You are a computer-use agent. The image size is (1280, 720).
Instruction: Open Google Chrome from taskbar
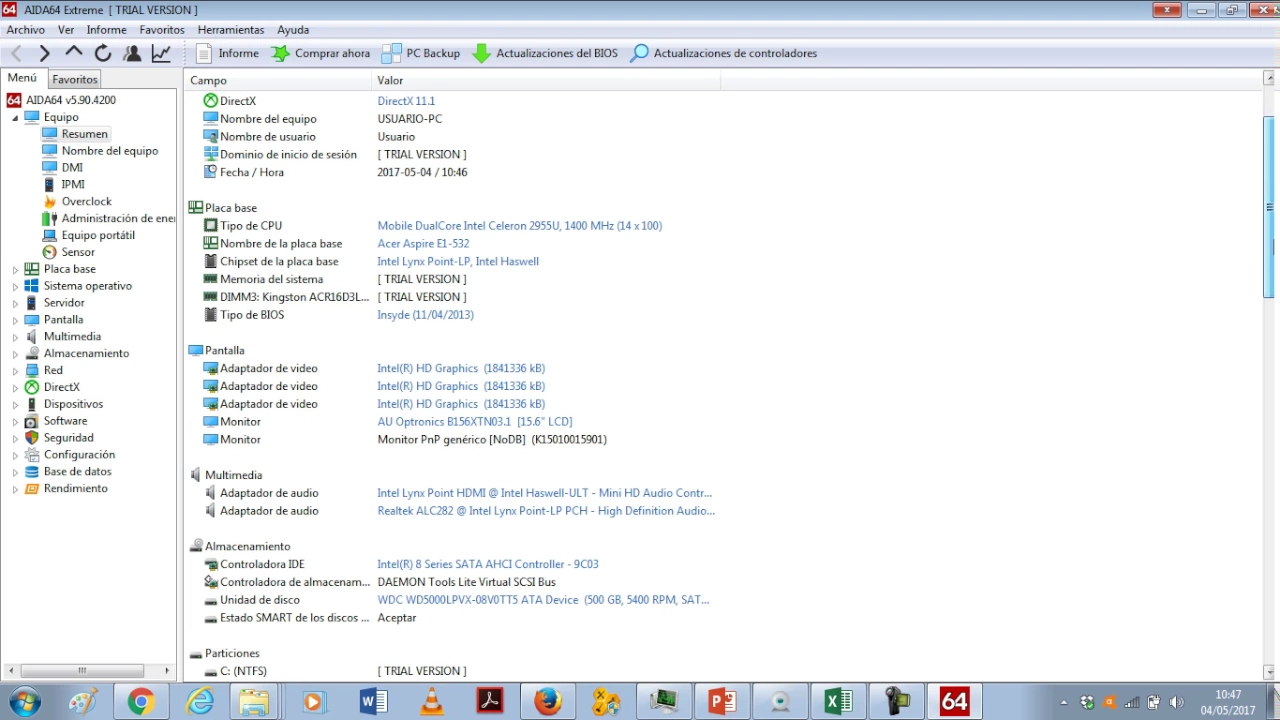pyautogui.click(x=140, y=702)
